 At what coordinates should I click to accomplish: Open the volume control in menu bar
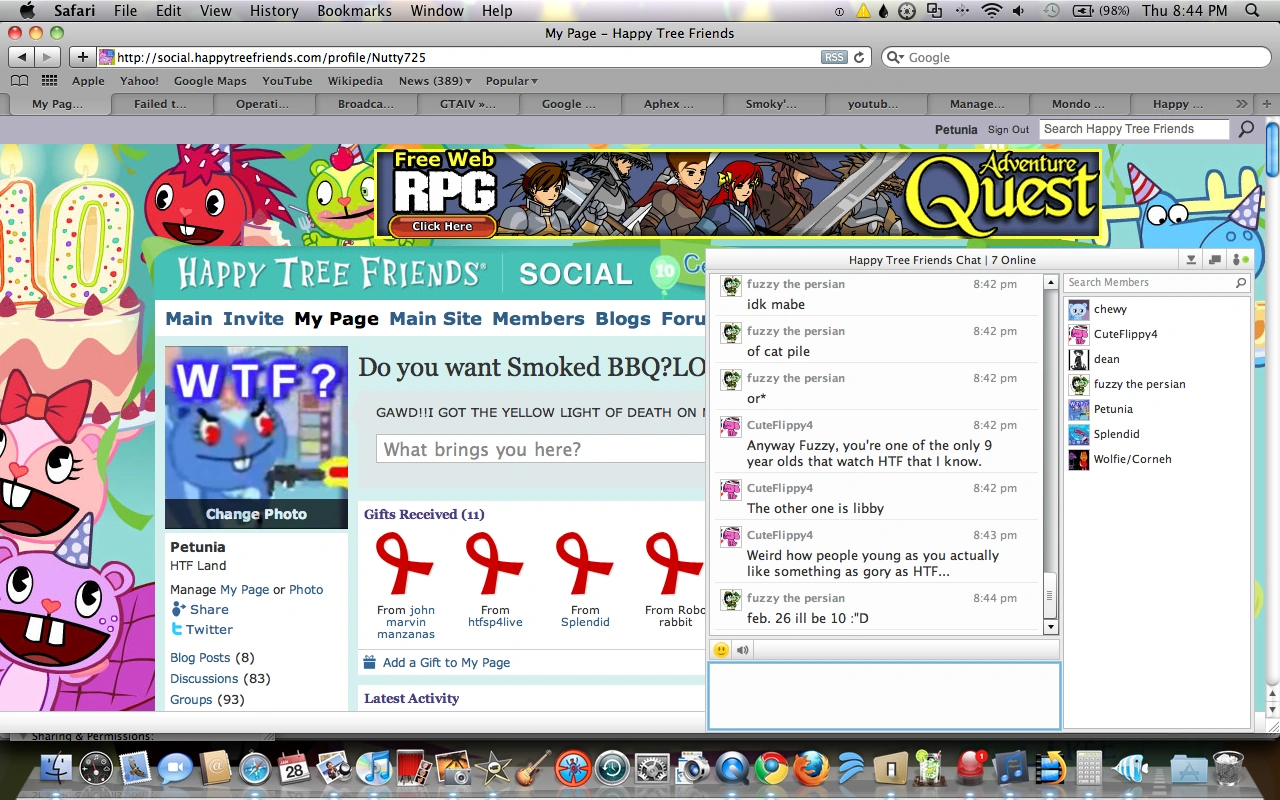(1018, 11)
